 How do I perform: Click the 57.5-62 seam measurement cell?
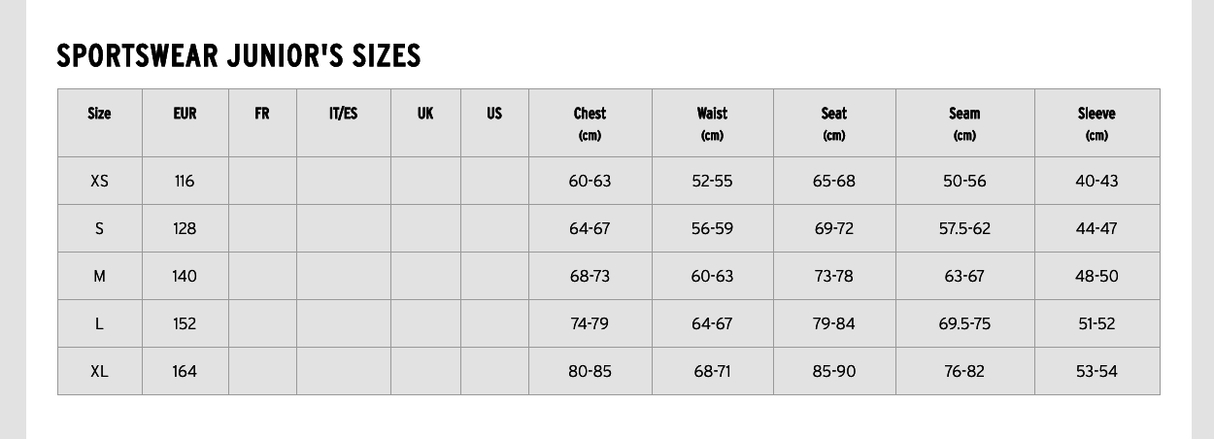click(964, 228)
